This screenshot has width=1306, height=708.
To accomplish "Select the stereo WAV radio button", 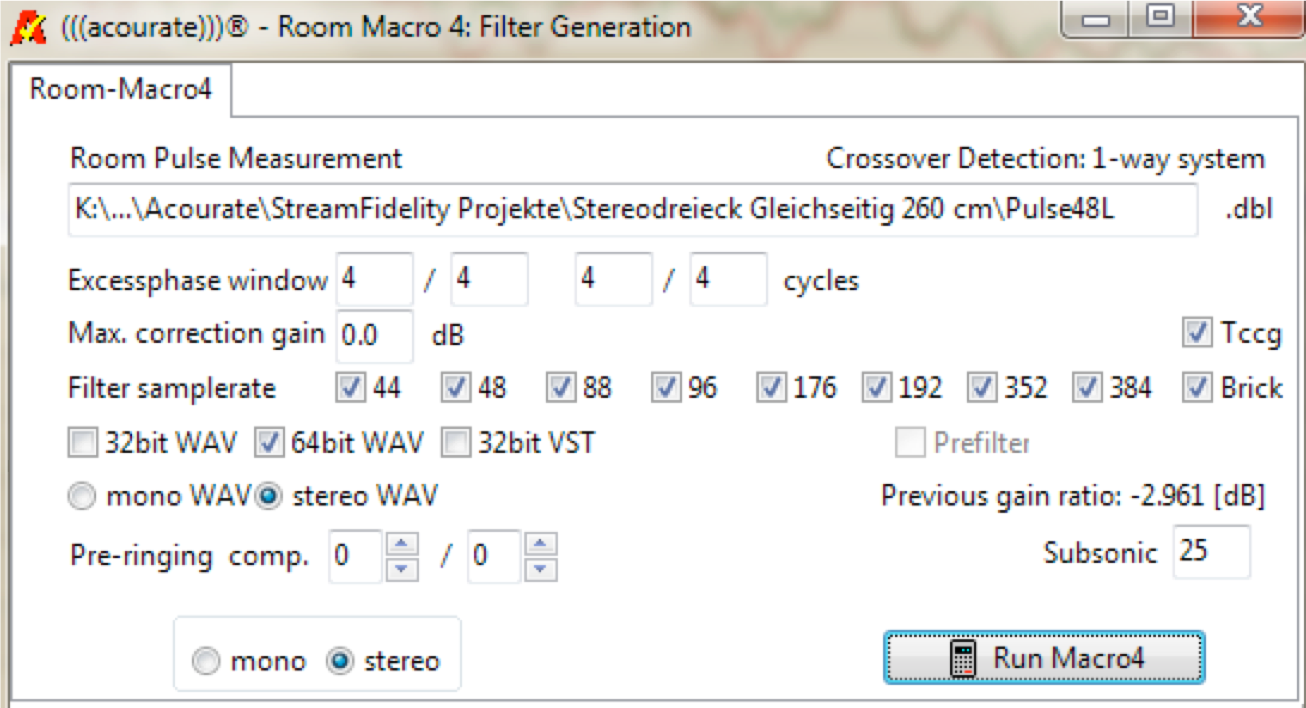I will pos(268,496).
